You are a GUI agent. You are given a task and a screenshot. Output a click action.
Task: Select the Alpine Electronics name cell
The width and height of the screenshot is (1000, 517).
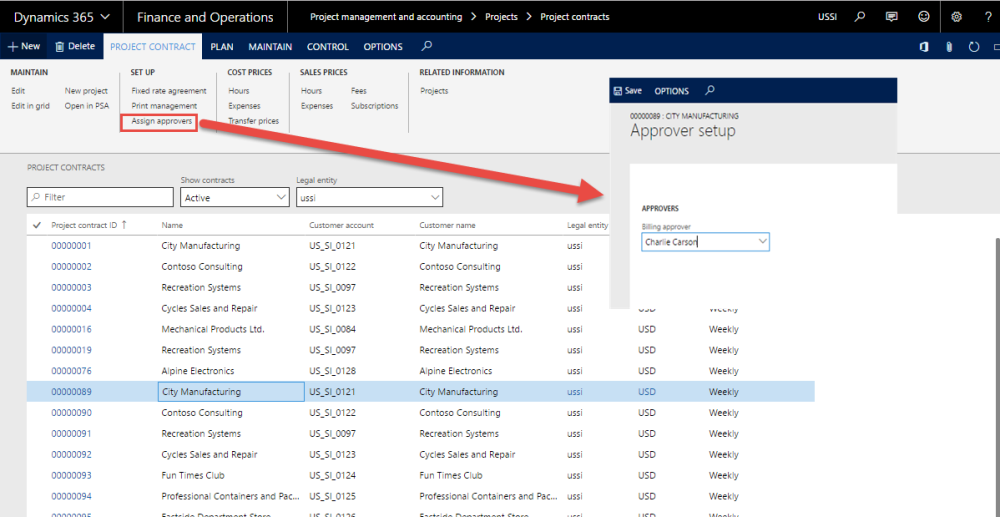point(198,371)
